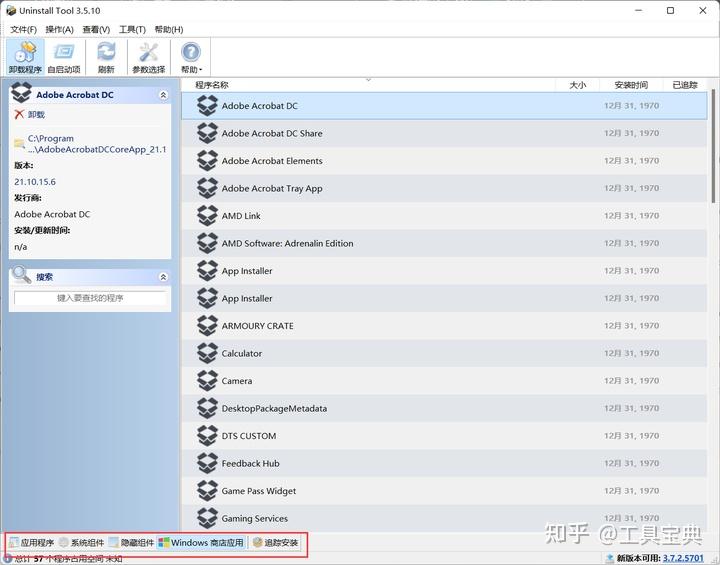Switch to the Trace install (追踪安装) tab
The height and width of the screenshot is (565, 720).
click(x=276, y=542)
